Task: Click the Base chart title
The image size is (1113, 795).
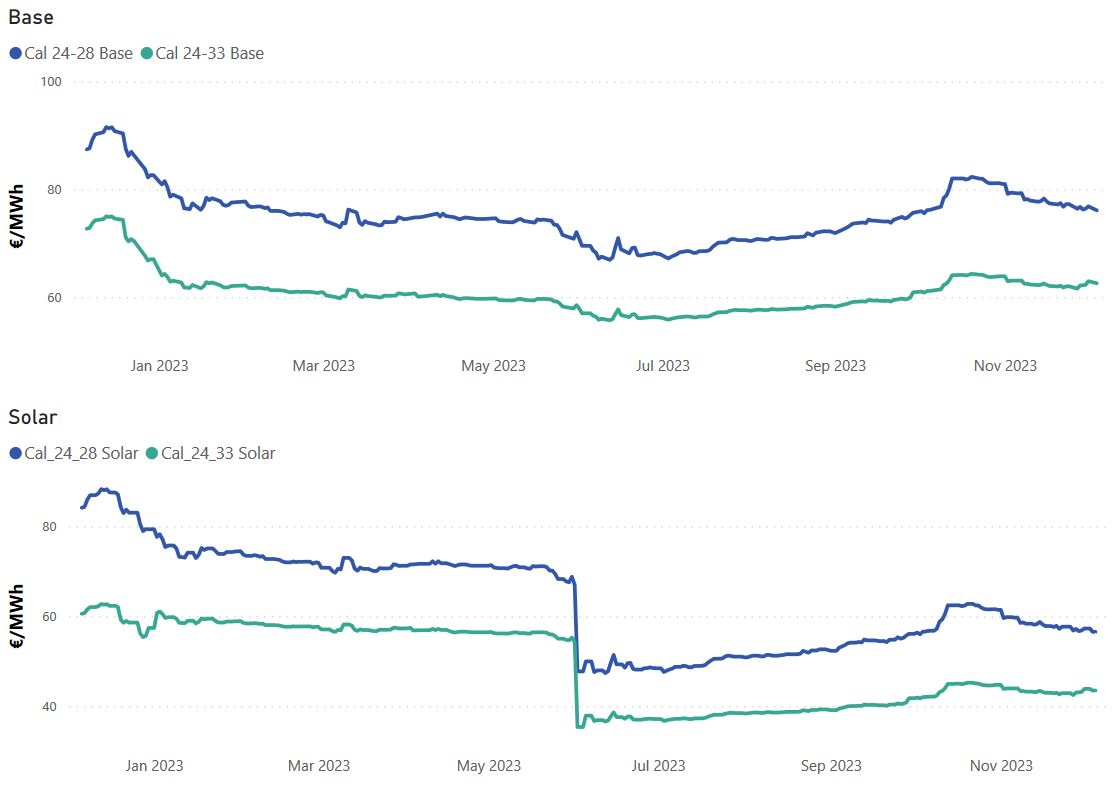Action: click(31, 17)
